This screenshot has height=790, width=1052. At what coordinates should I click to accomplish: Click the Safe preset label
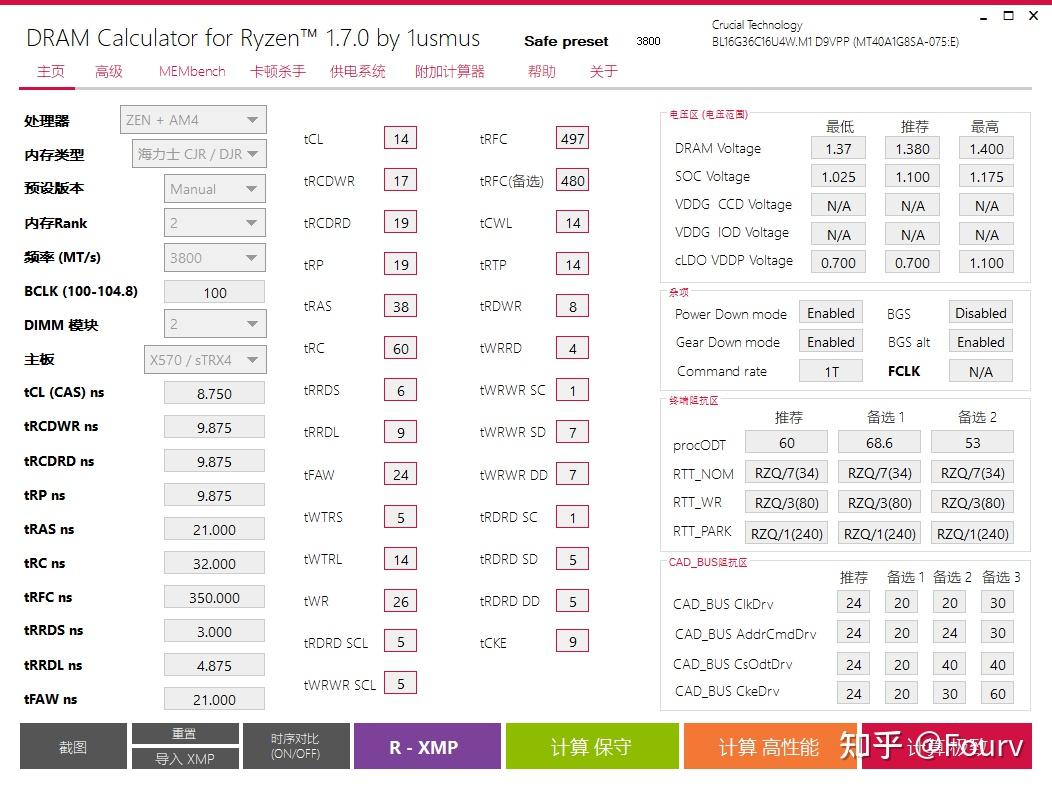(566, 42)
